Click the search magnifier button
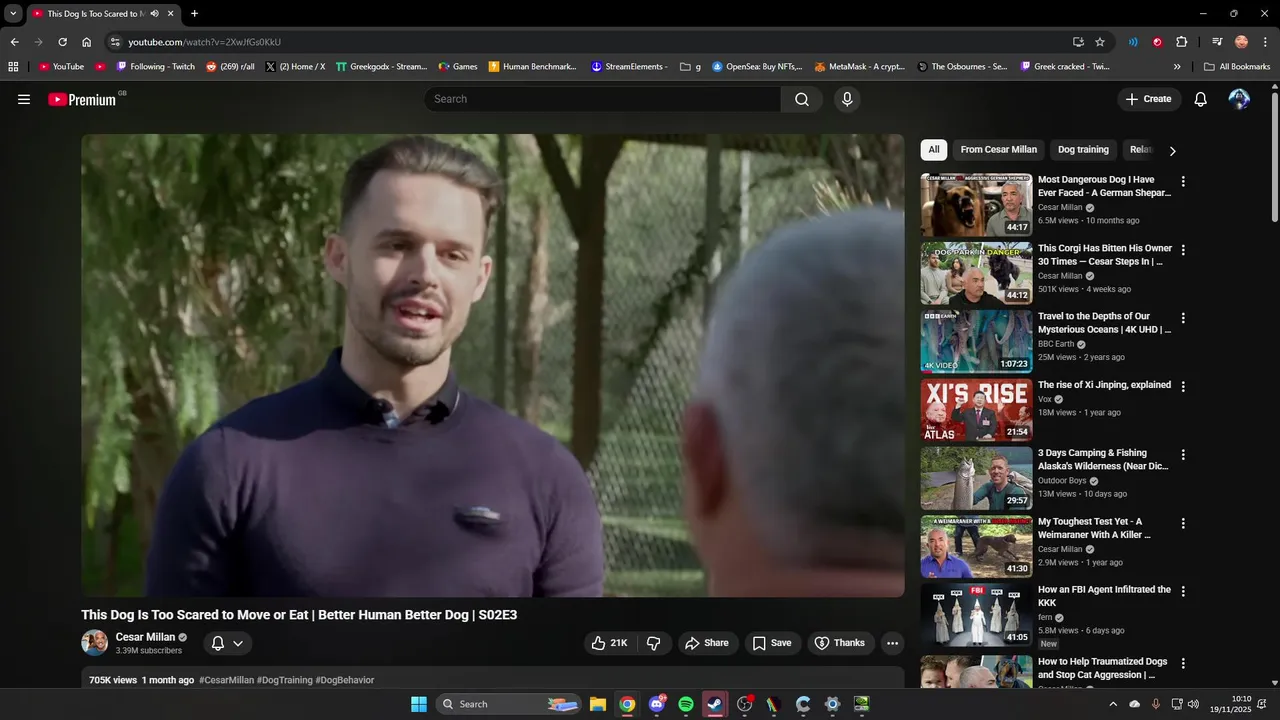This screenshot has height=720, width=1280. 802,99
